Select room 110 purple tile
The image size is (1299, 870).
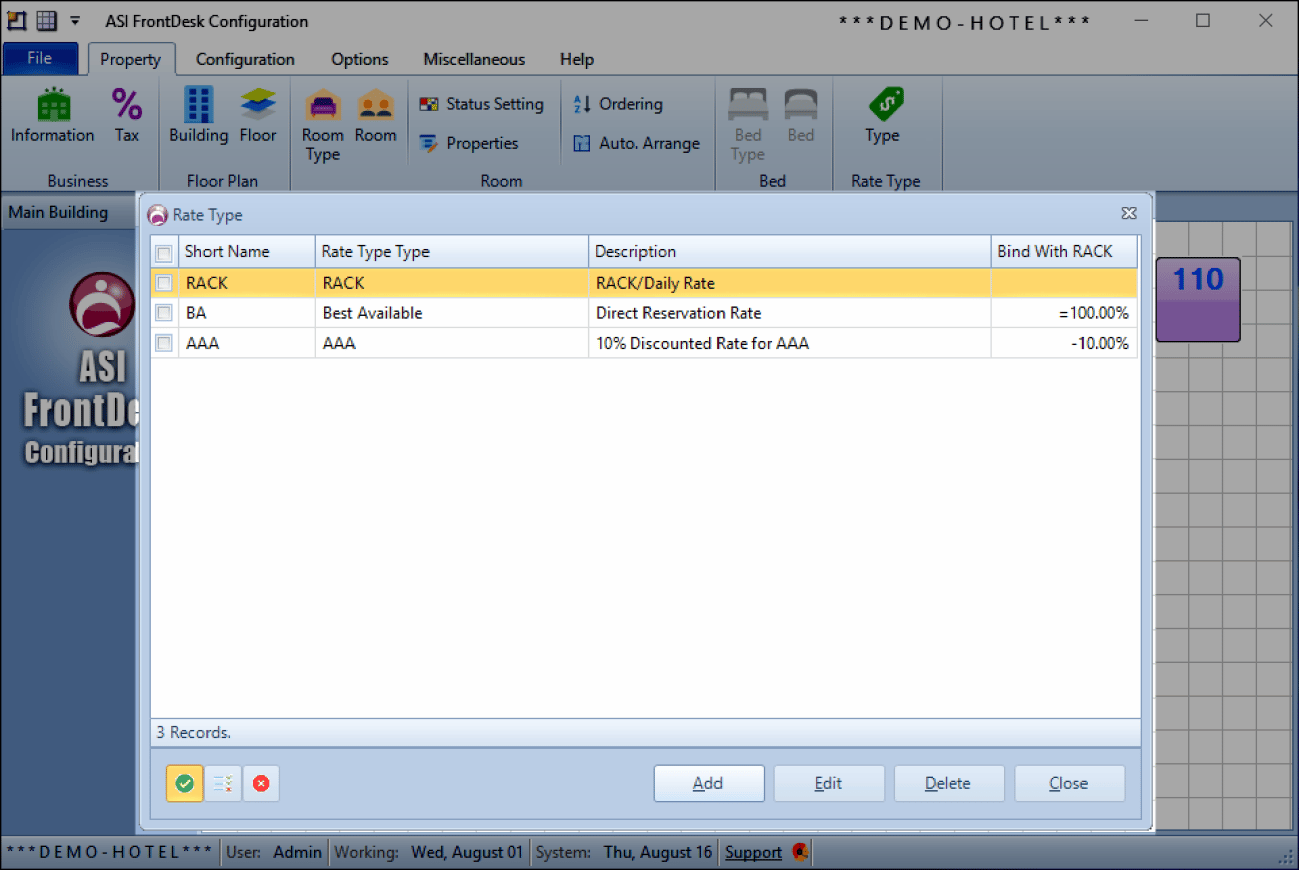click(x=1197, y=299)
